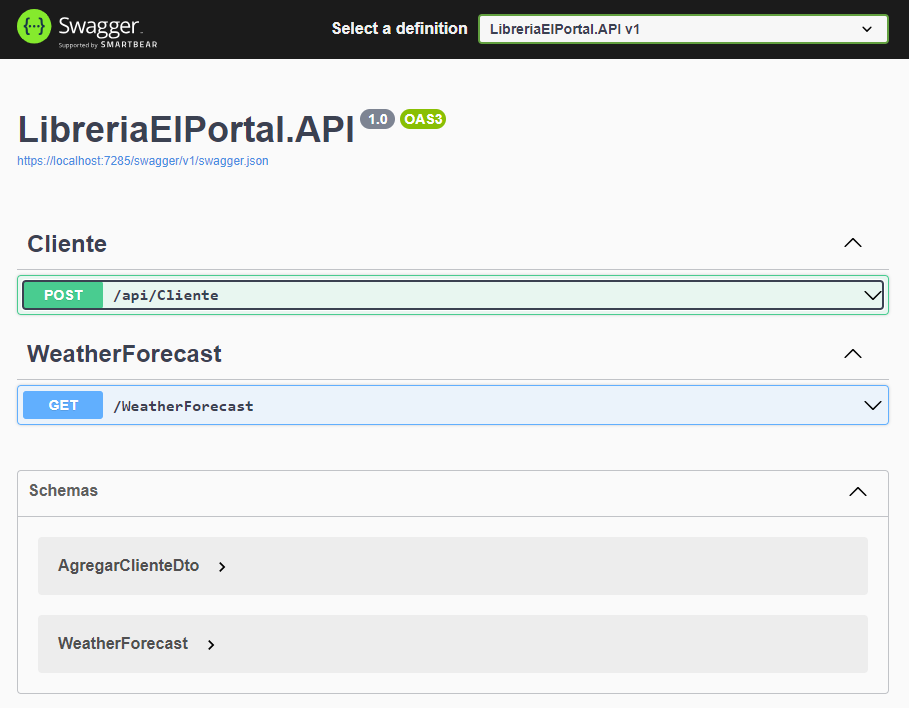Collapse the Cliente section with its arrow
Viewport: 909px width, 708px height.
852,243
